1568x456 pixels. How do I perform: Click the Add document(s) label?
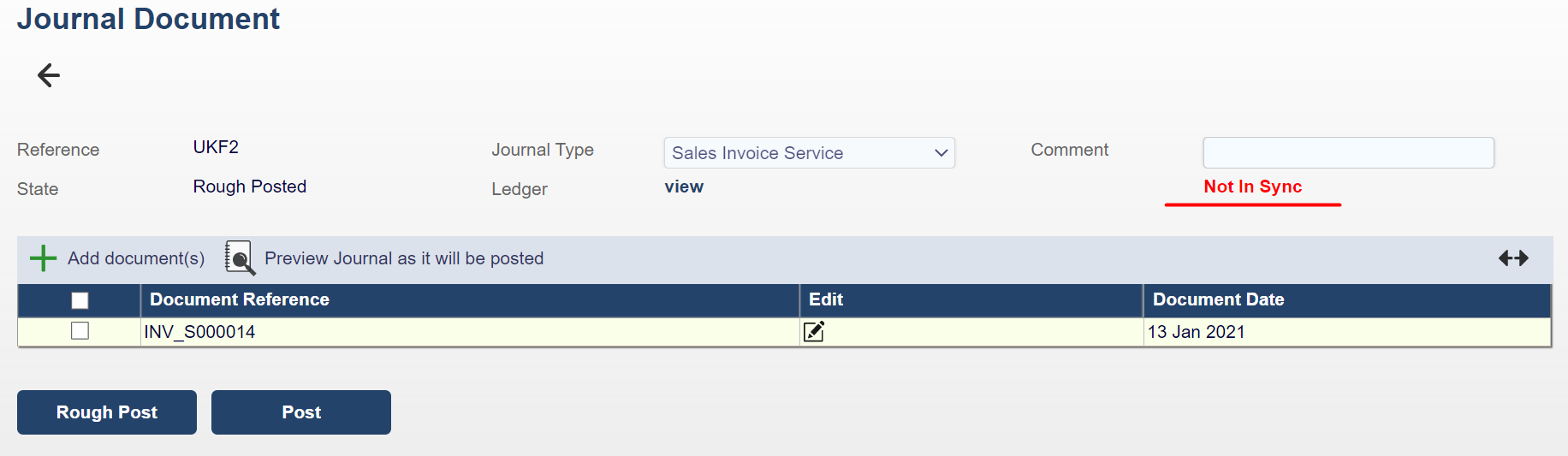point(136,258)
